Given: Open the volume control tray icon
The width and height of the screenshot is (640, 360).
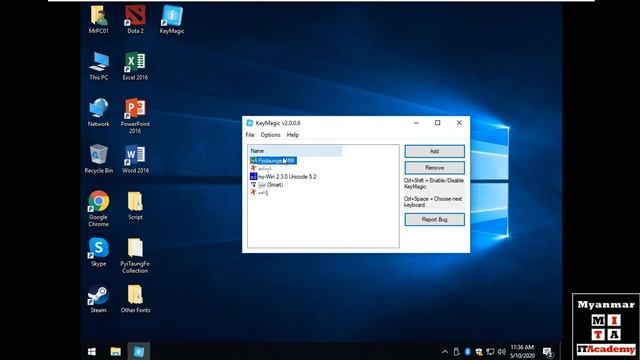Looking at the screenshot, I should (x=502, y=351).
